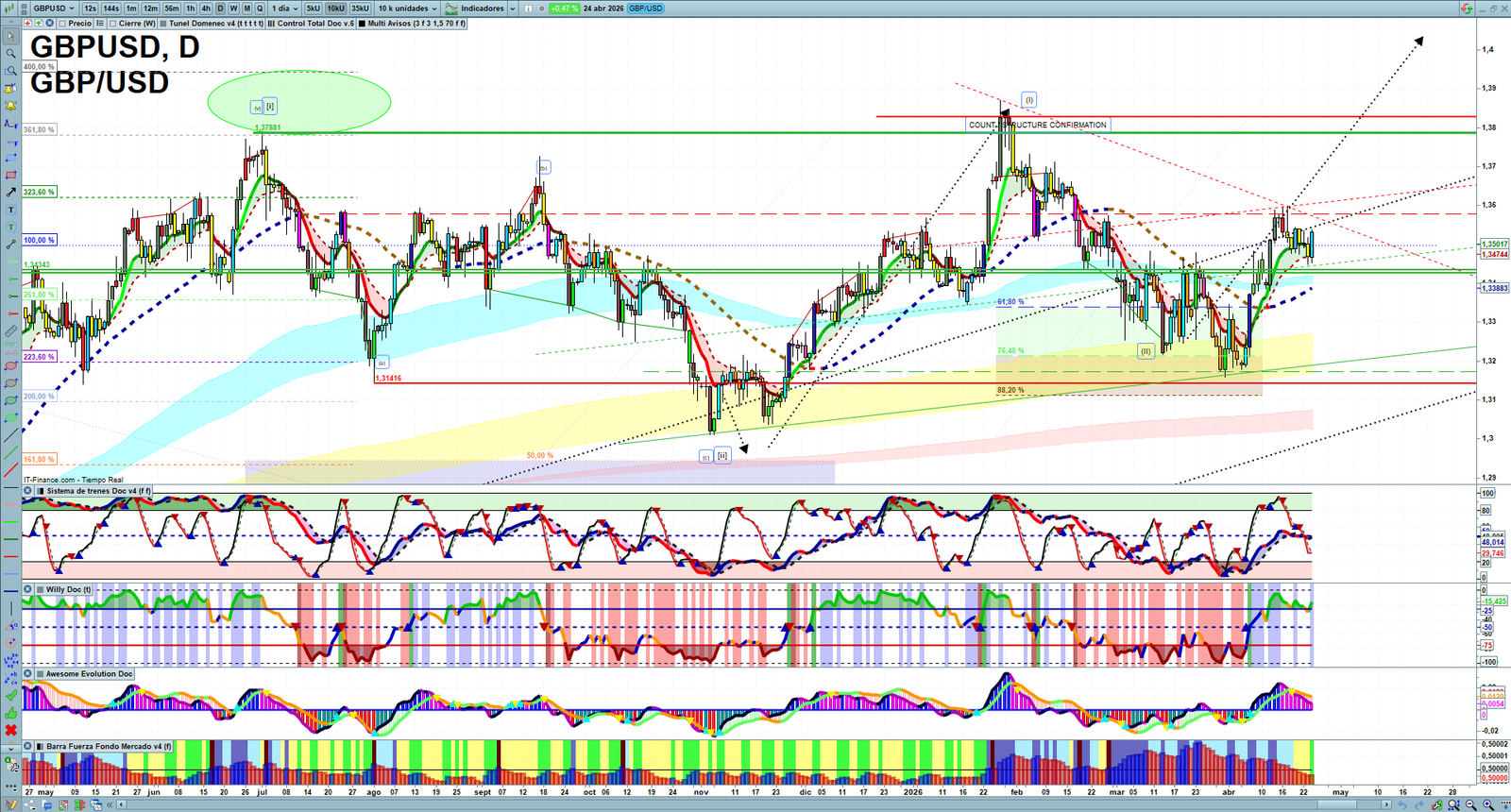Expand the left toolbar chevron below red X
The height and width of the screenshot is (812, 1511).
tap(10, 748)
